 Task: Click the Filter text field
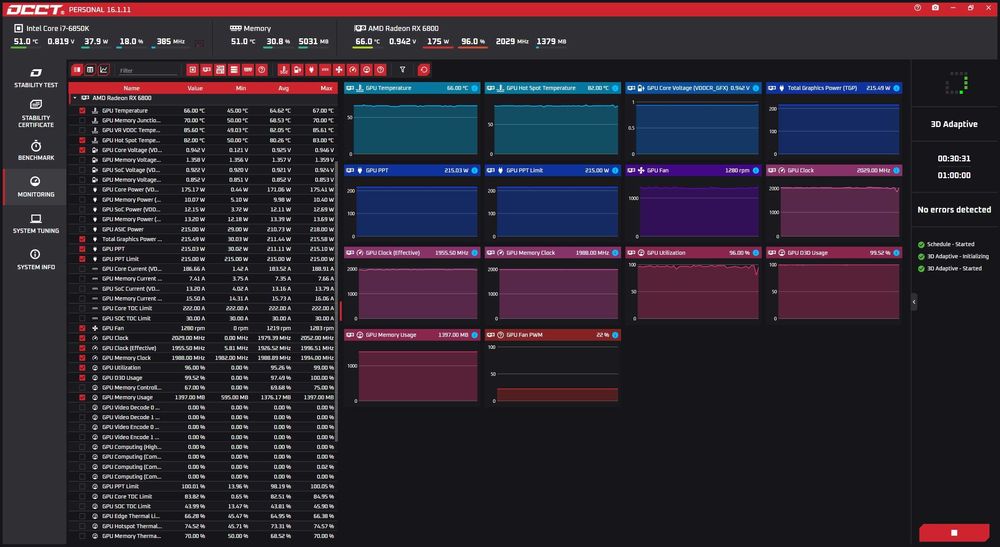click(x=147, y=70)
